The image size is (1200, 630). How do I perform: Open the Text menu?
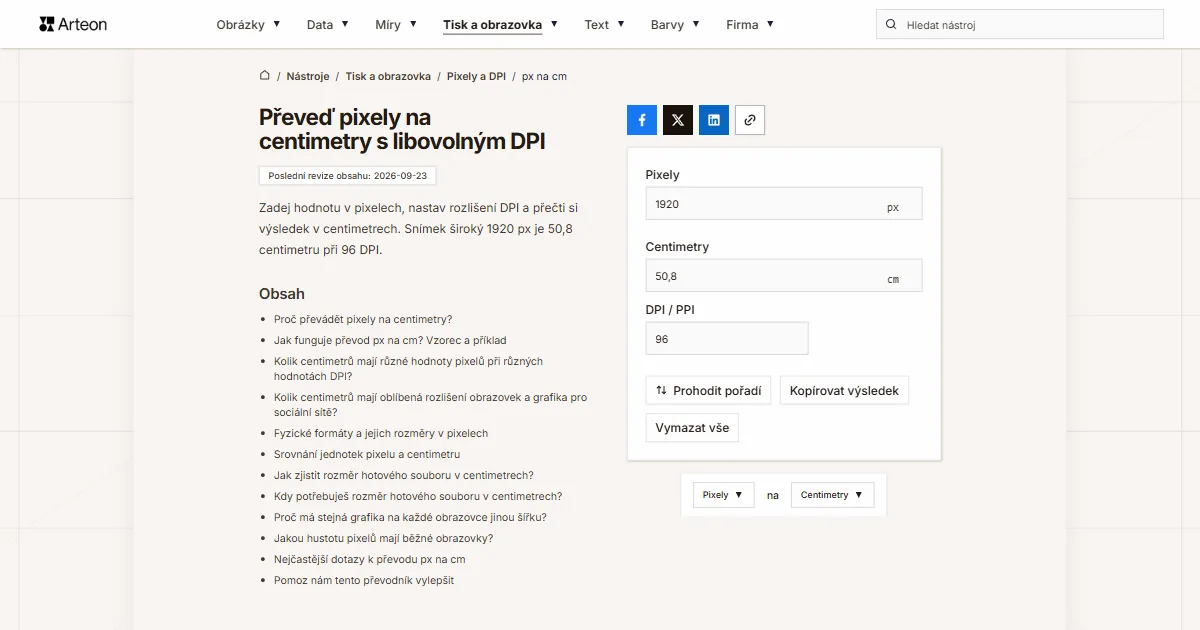[604, 24]
